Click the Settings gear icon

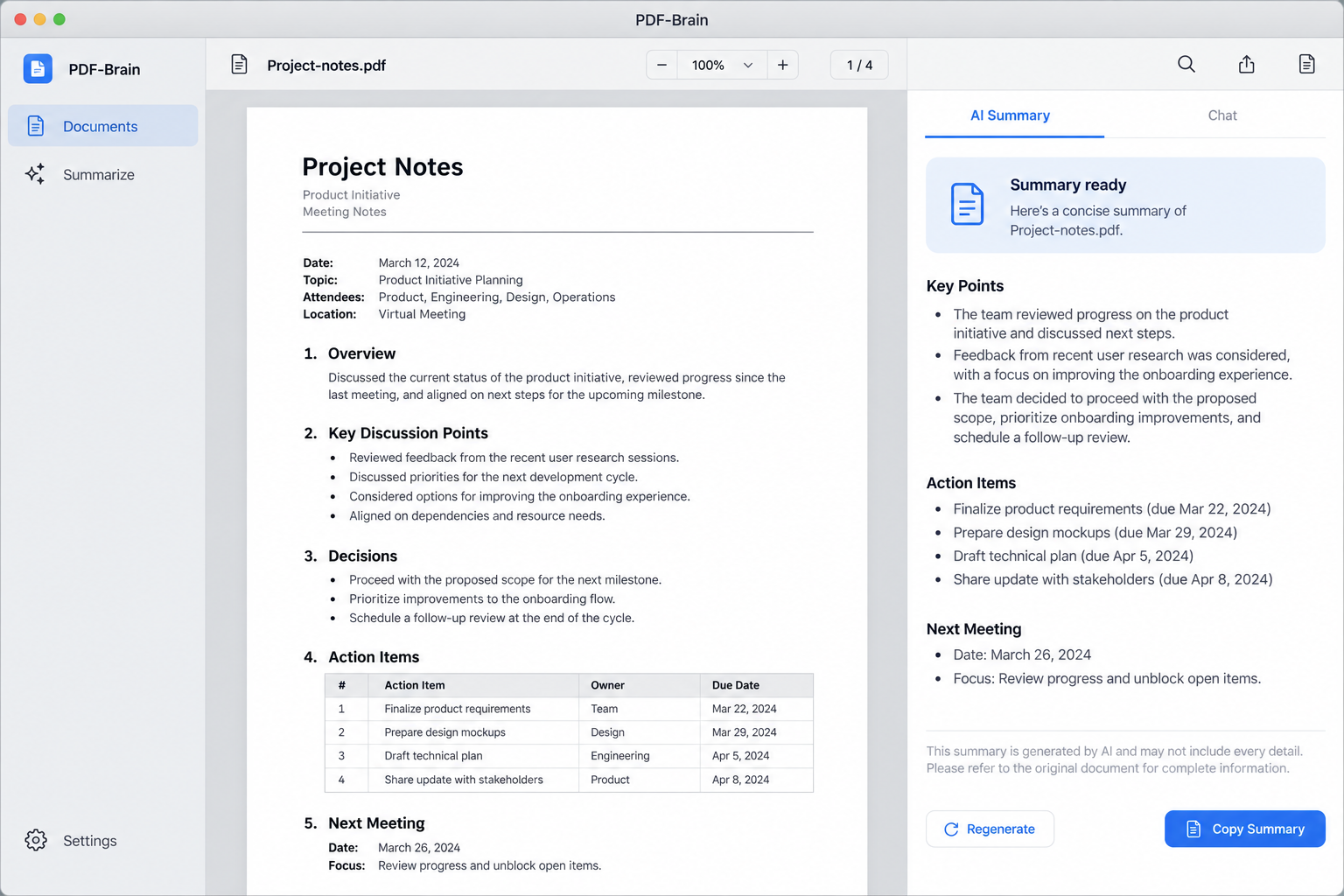(36, 840)
